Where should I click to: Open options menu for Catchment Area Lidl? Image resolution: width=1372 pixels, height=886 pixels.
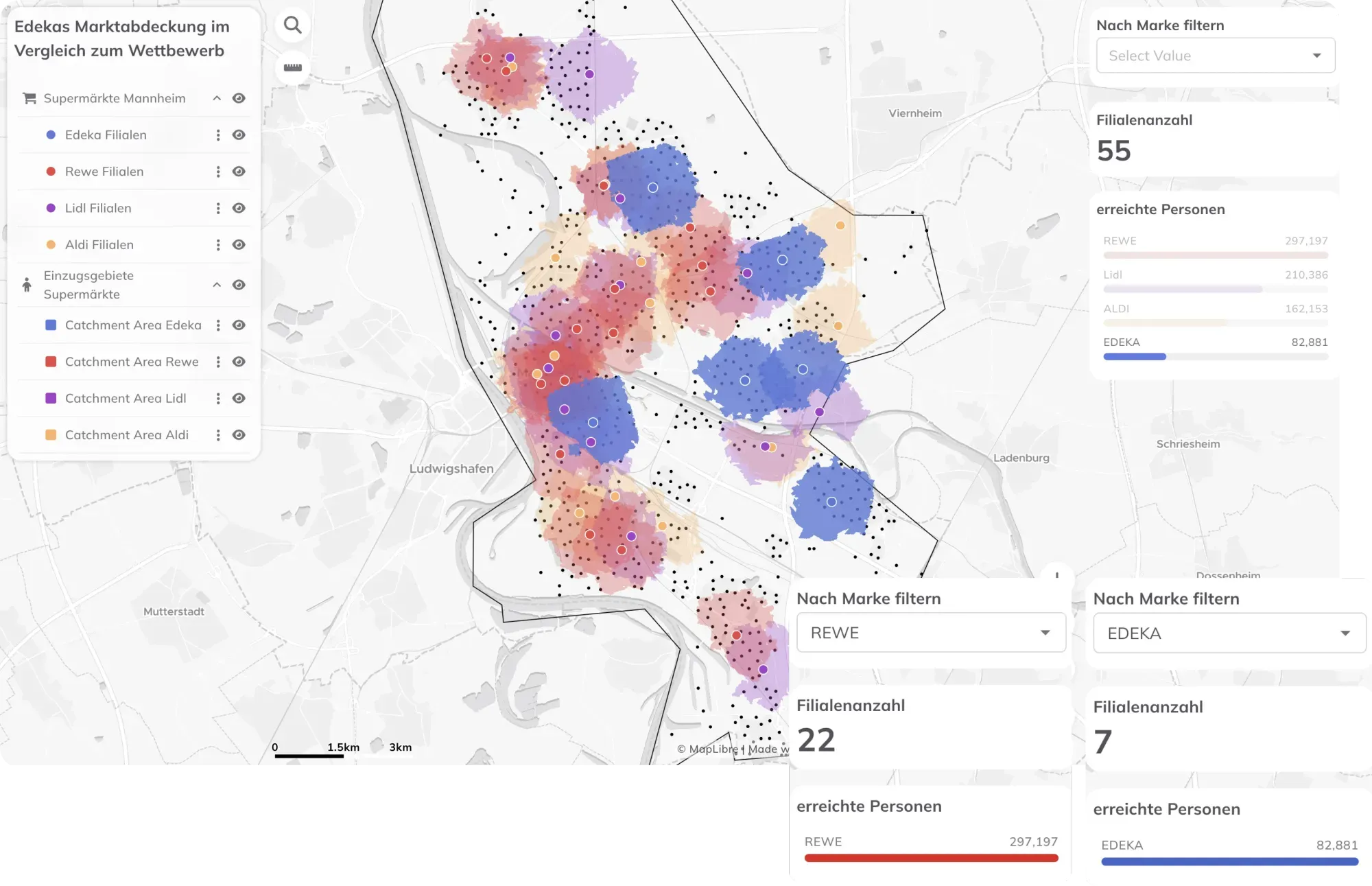[218, 398]
